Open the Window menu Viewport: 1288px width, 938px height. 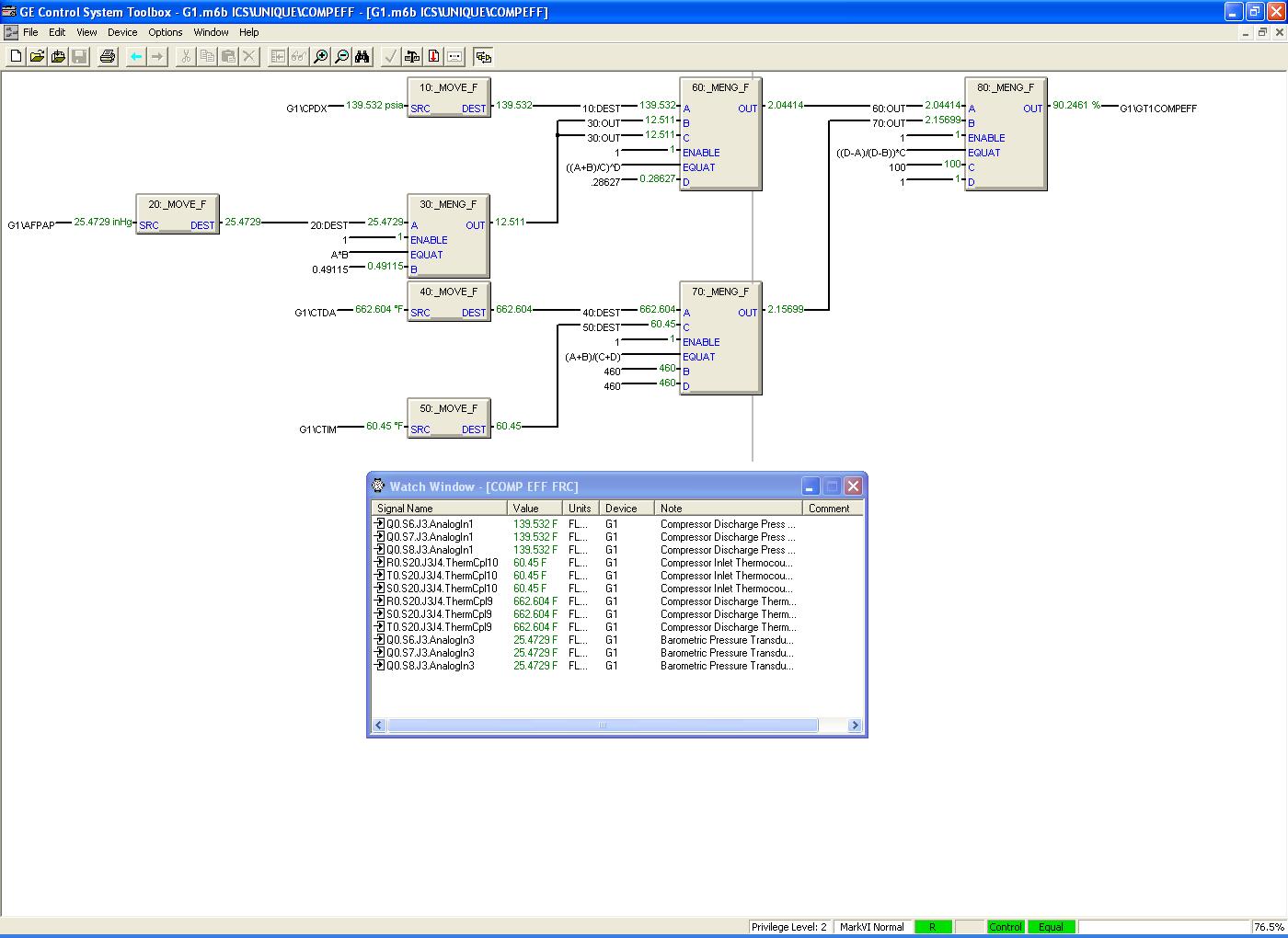point(211,32)
